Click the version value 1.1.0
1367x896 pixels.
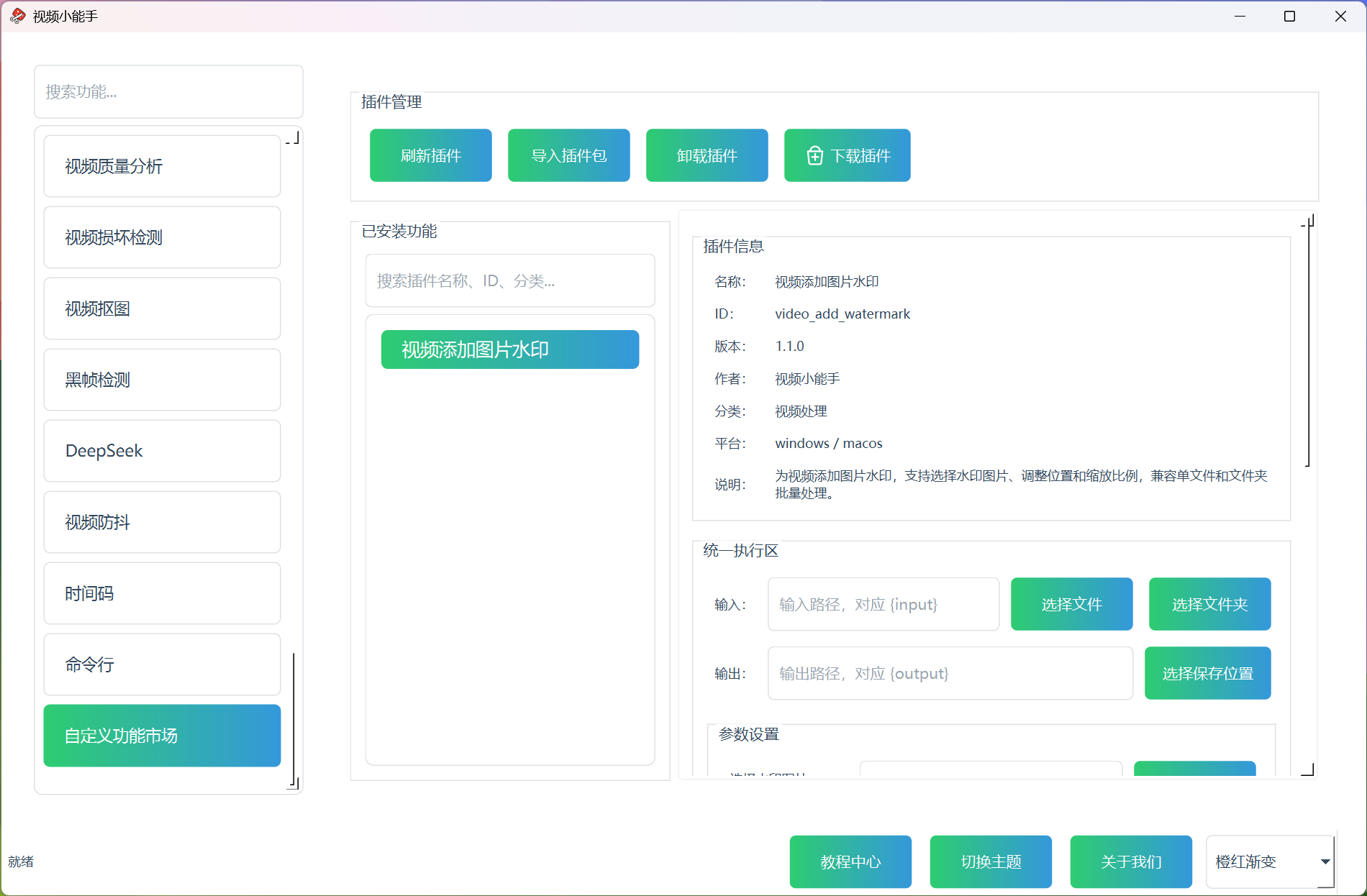point(789,346)
